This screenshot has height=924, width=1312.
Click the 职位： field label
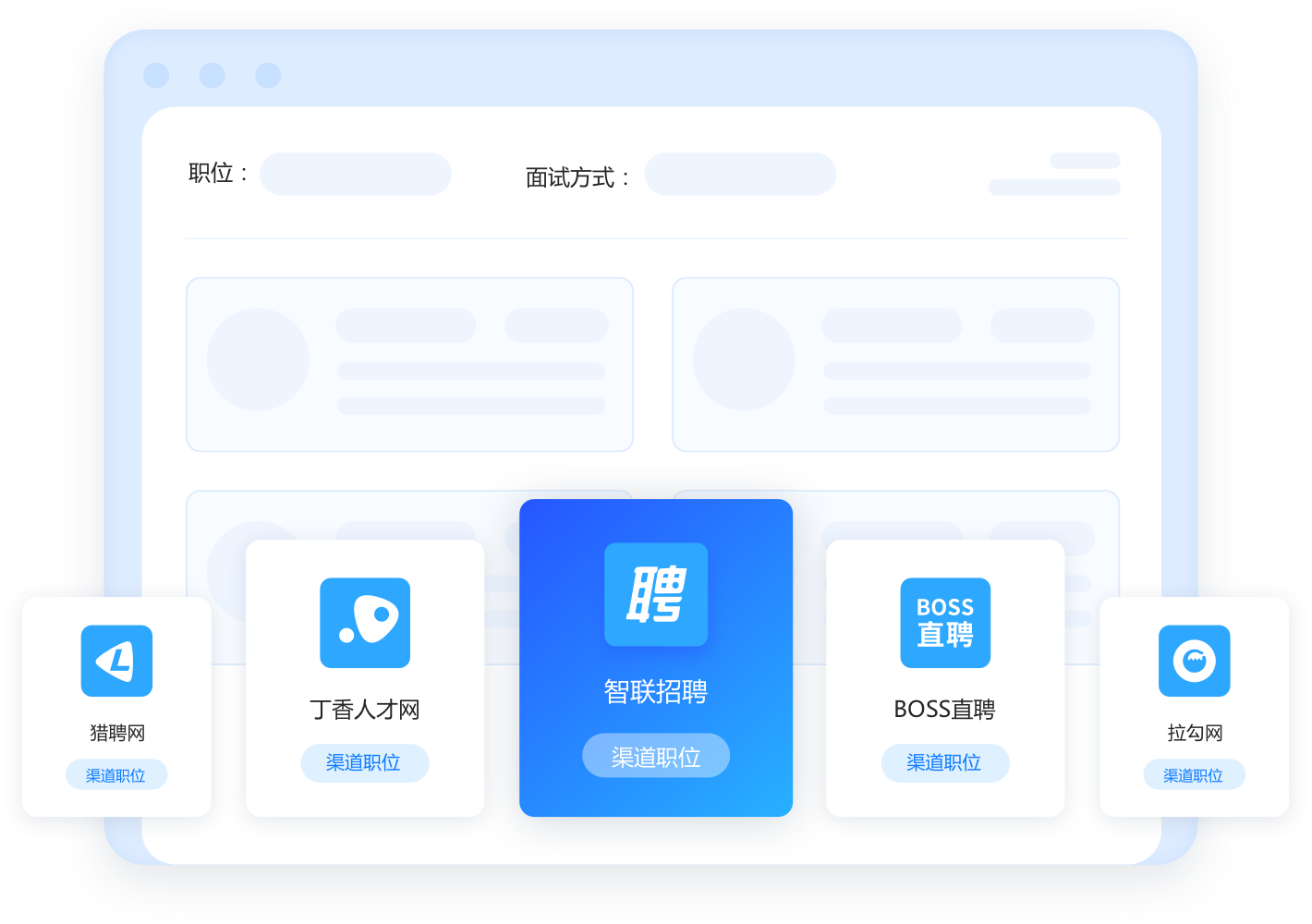tap(218, 173)
